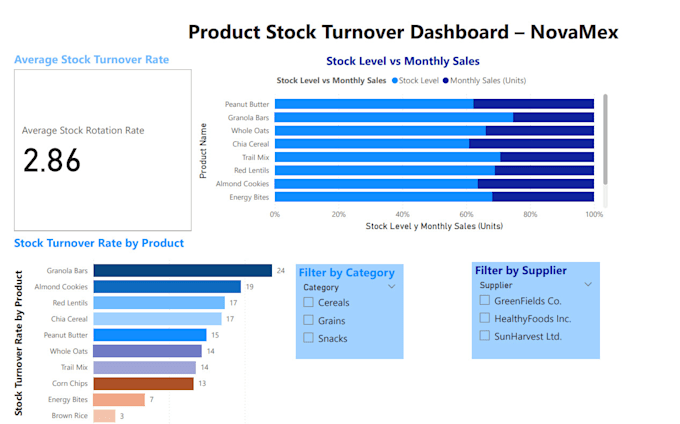The image size is (680, 424).
Task: Select the Peanut Butter turnover bar
Action: [150, 335]
